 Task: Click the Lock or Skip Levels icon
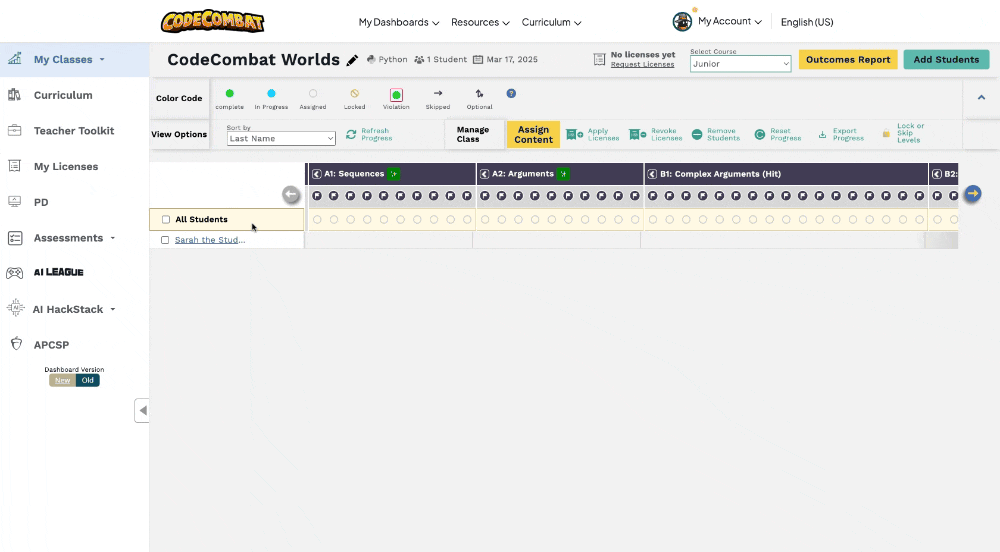pyautogui.click(x=886, y=134)
